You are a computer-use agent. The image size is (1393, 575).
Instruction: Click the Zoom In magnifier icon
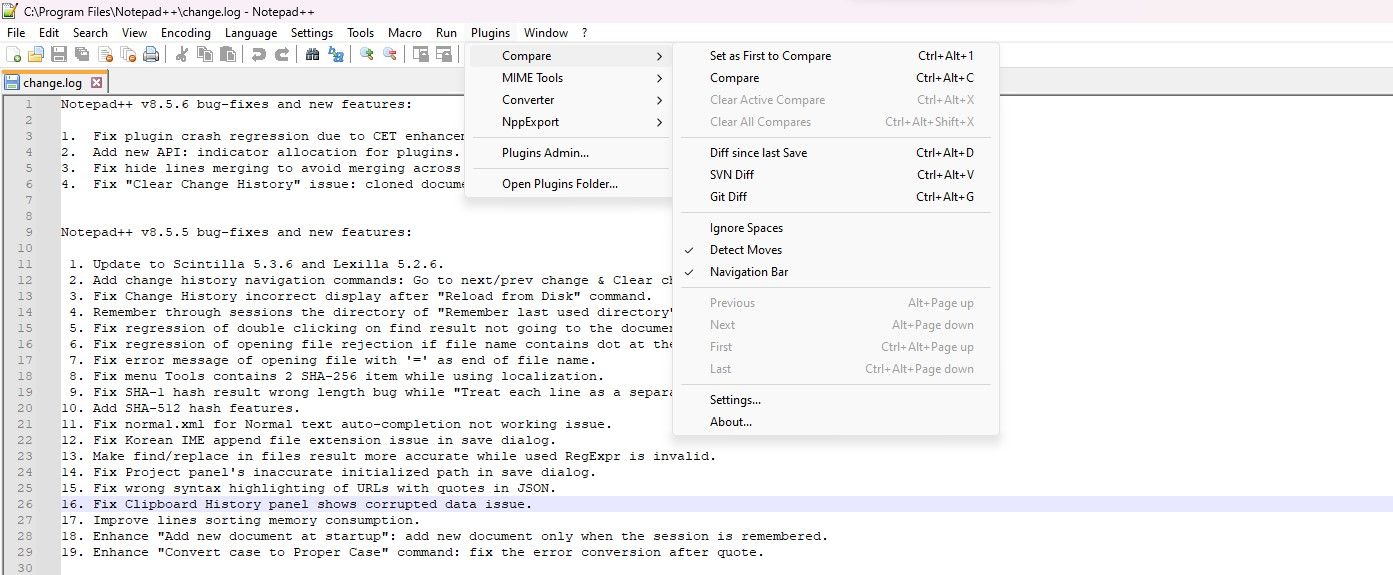pyautogui.click(x=367, y=55)
